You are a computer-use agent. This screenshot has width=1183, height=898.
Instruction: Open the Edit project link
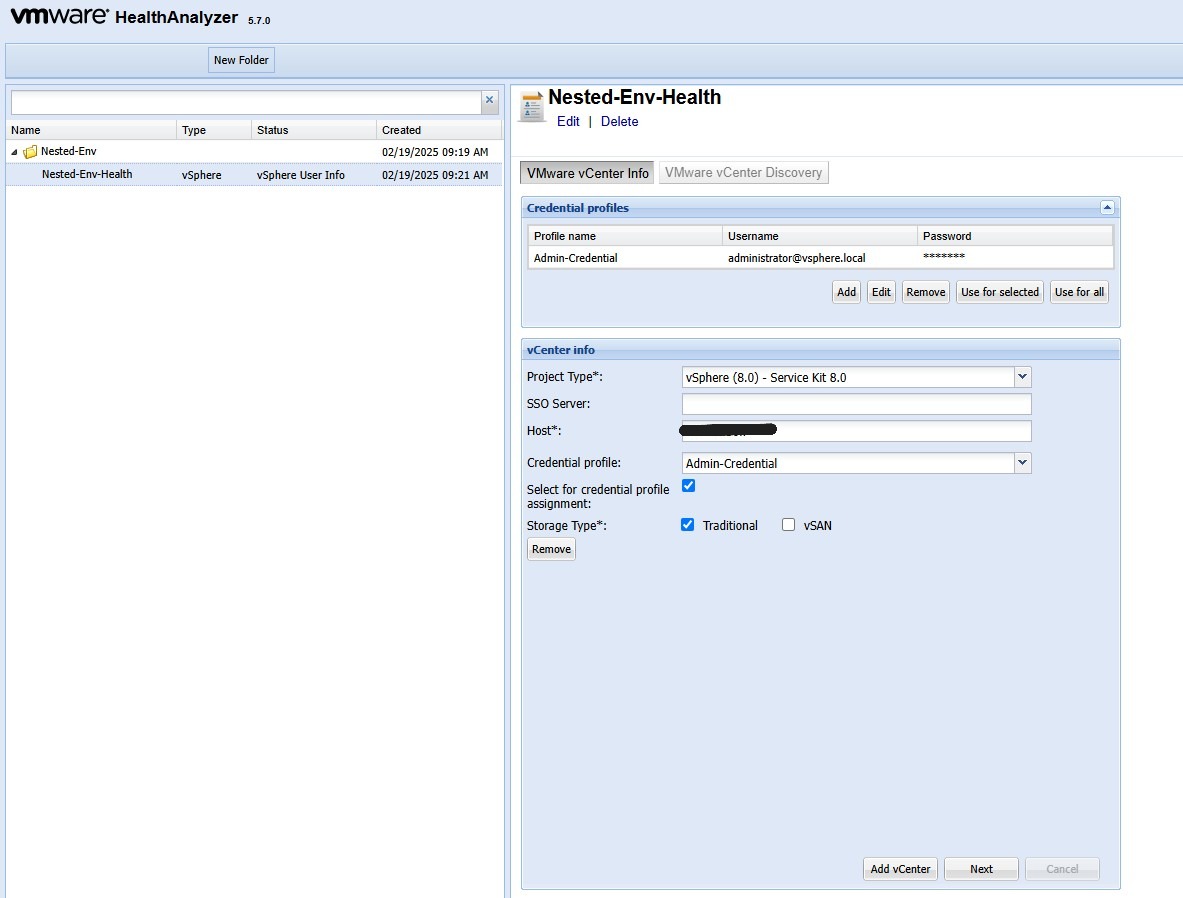568,121
